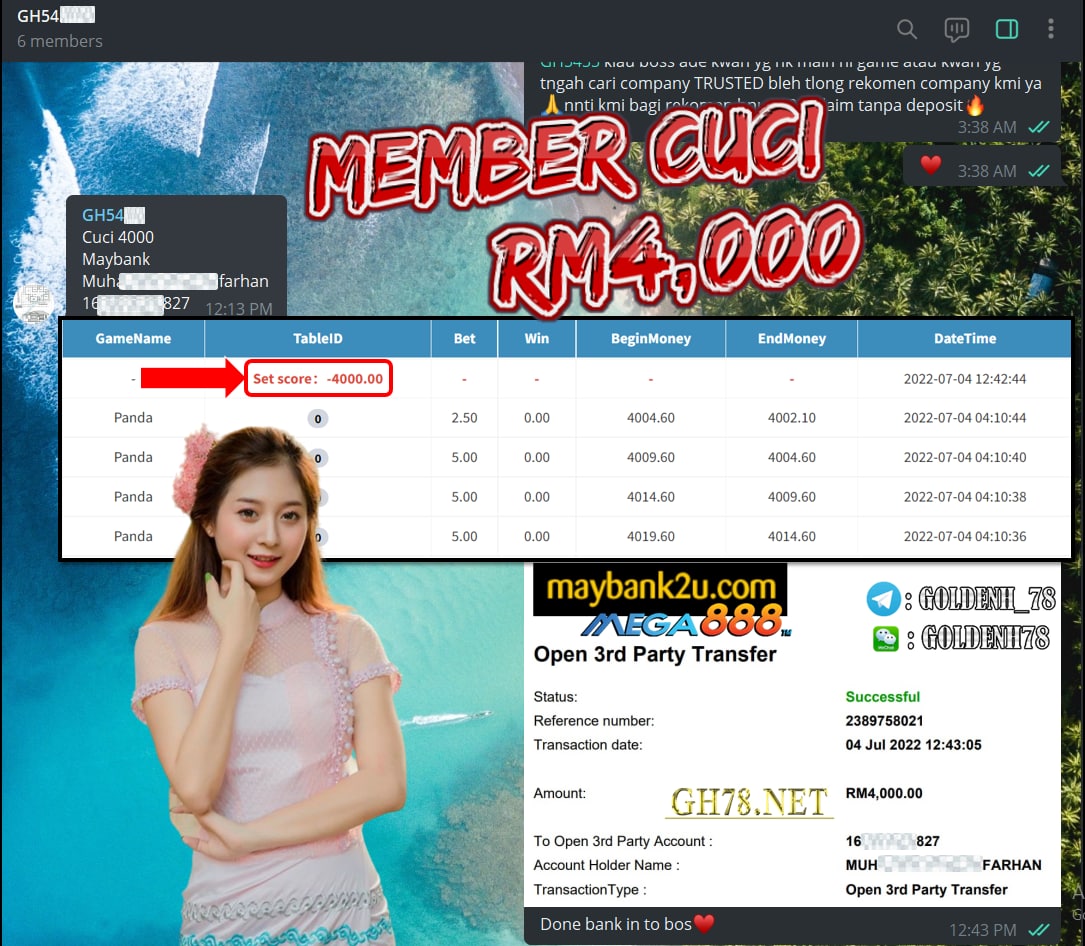
Task: Toggle the right sidebar panel icon
Action: point(1006,29)
